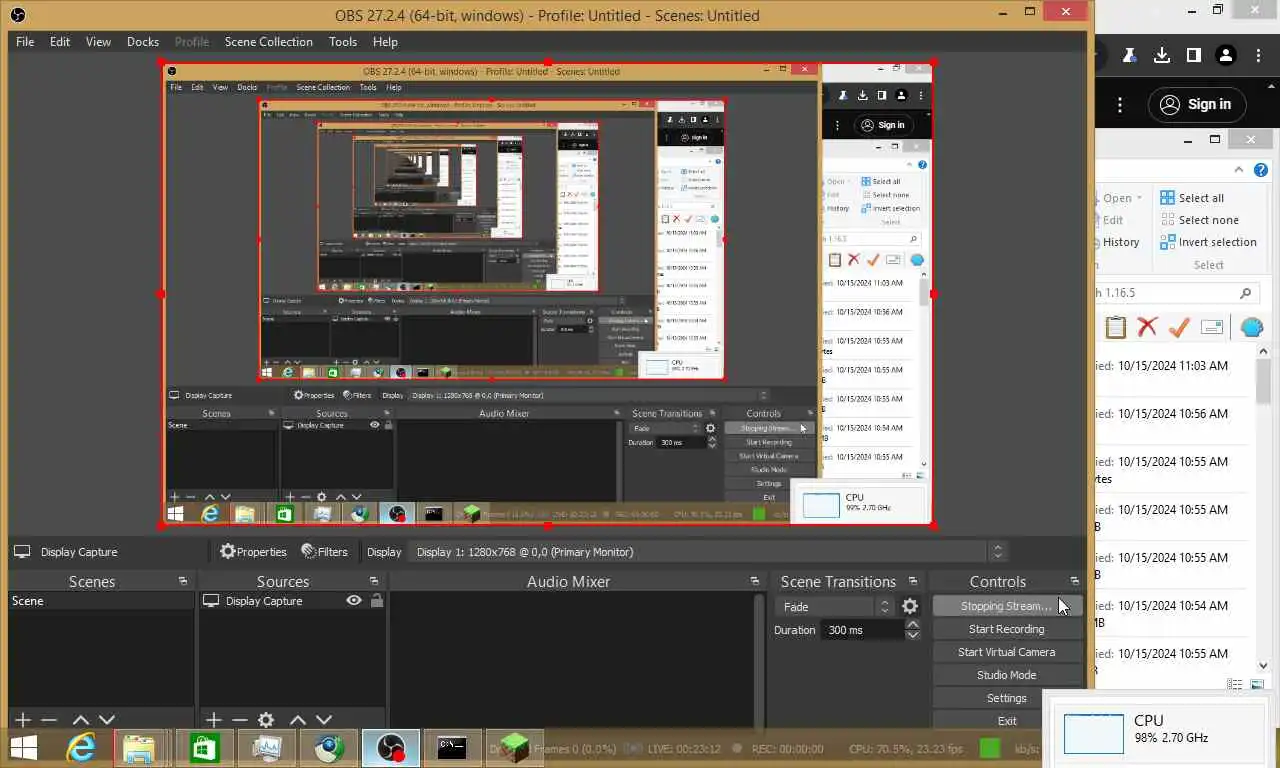Move source up in Sources list
Viewport: 1280px width, 768px height.
click(x=297, y=719)
